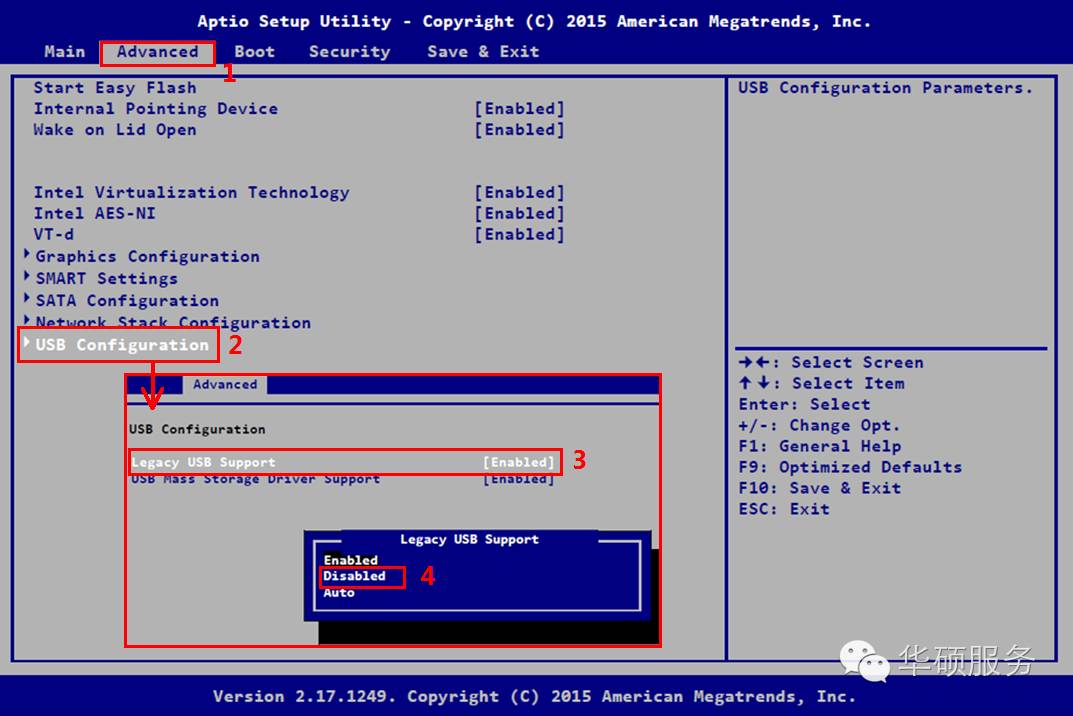The width and height of the screenshot is (1073, 716).
Task: Toggle Wake on Lid Open Enabled value
Action: click(520, 130)
